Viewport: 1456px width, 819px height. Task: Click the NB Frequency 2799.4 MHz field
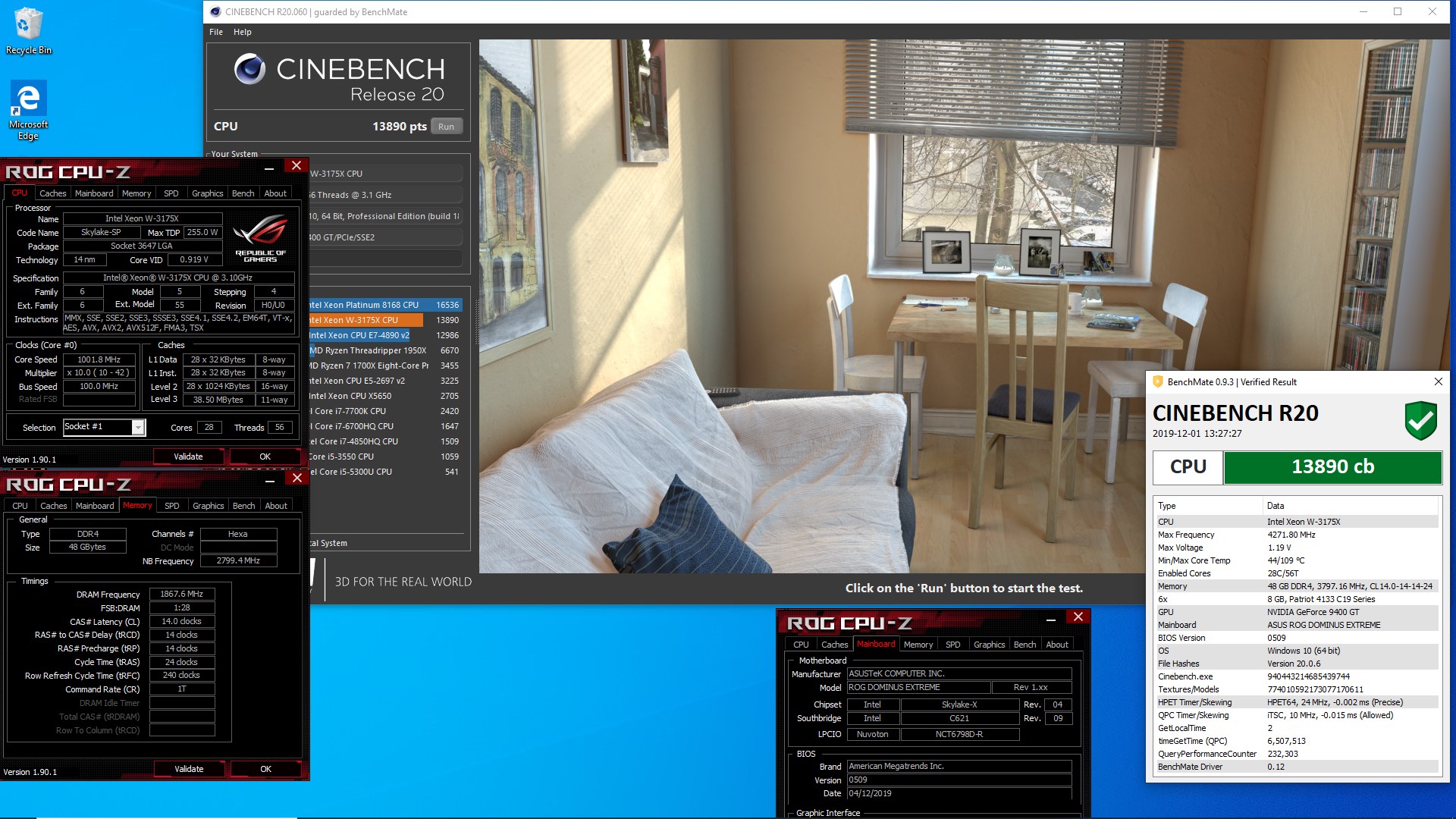point(238,561)
